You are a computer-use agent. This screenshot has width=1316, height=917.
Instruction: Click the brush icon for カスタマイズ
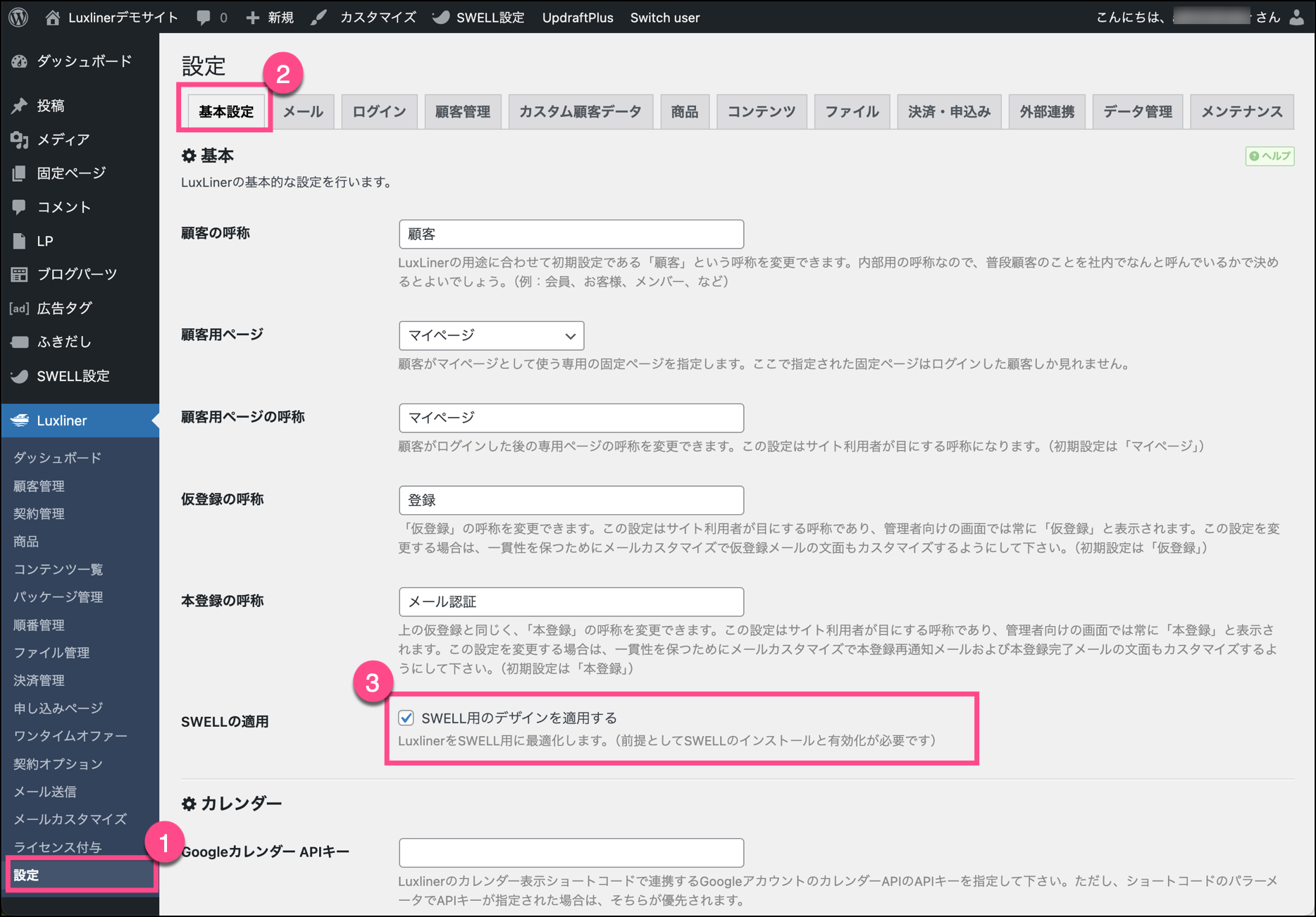click(319, 18)
